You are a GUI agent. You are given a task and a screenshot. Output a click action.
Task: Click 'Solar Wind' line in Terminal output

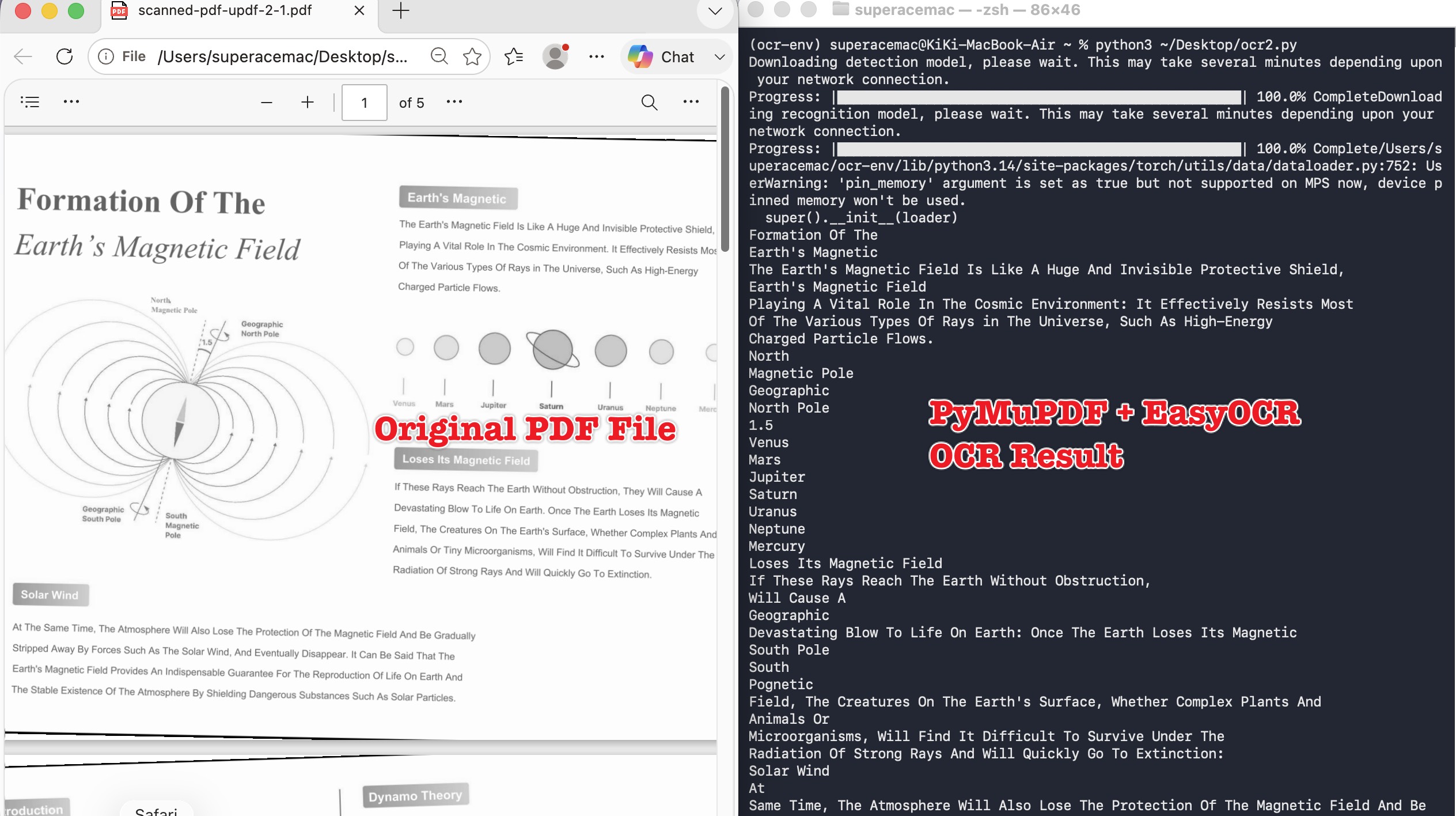(789, 771)
